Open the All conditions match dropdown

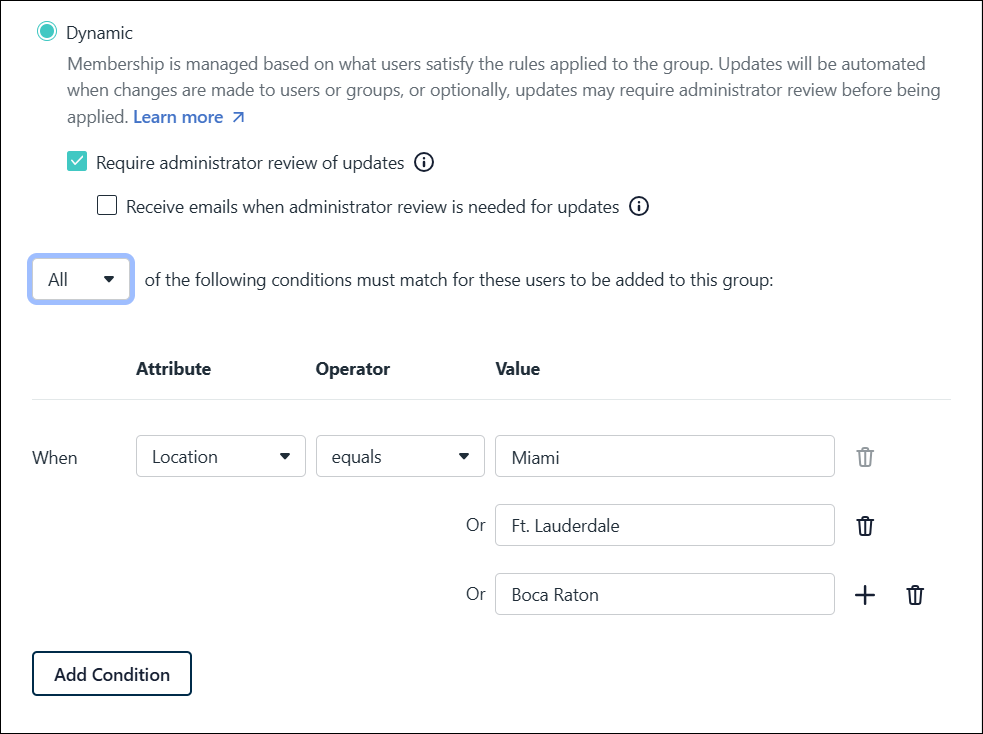(81, 280)
